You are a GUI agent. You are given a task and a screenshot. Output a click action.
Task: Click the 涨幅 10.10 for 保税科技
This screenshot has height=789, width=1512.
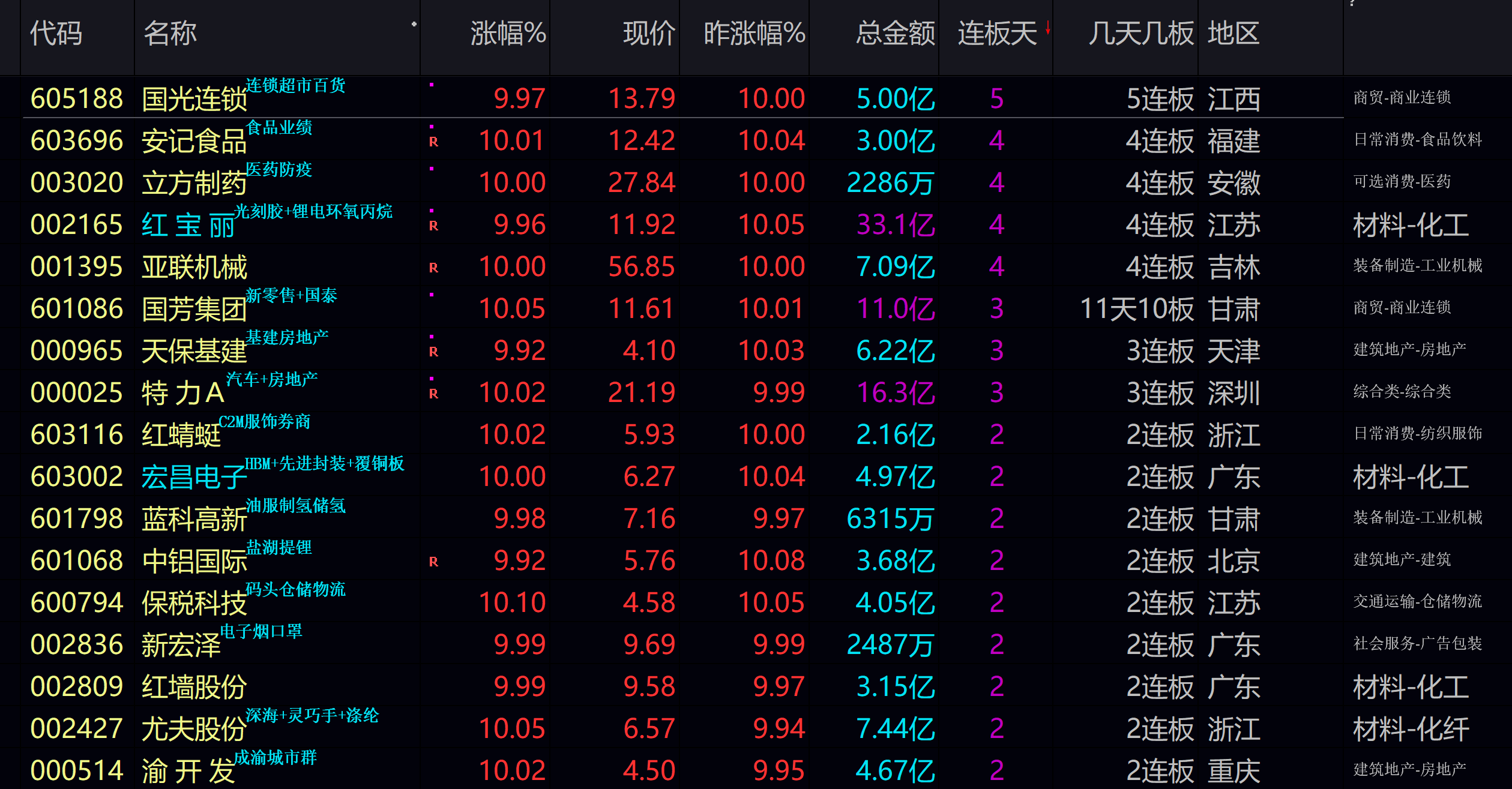coord(512,602)
